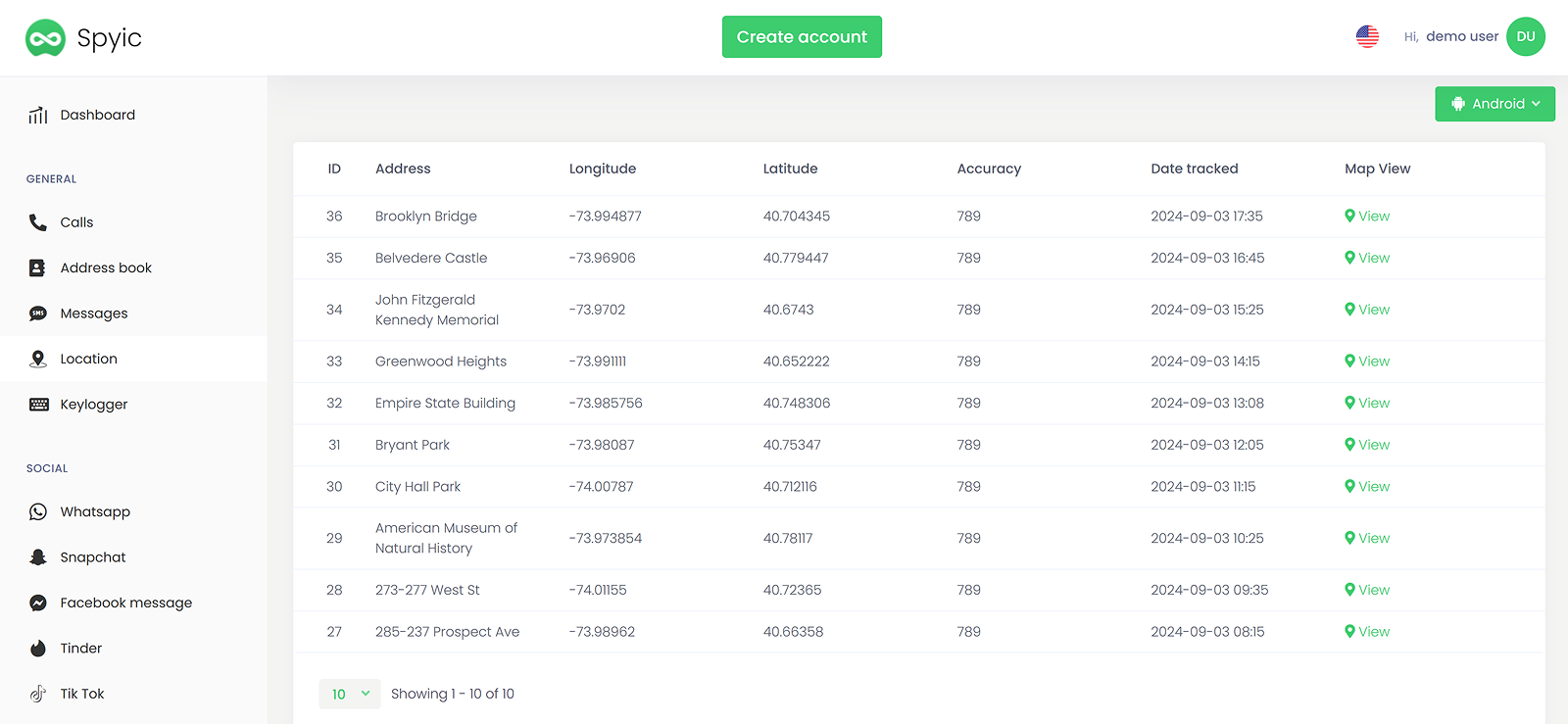
Task: Click the Belvedere Castle address cell
Action: tap(431, 258)
